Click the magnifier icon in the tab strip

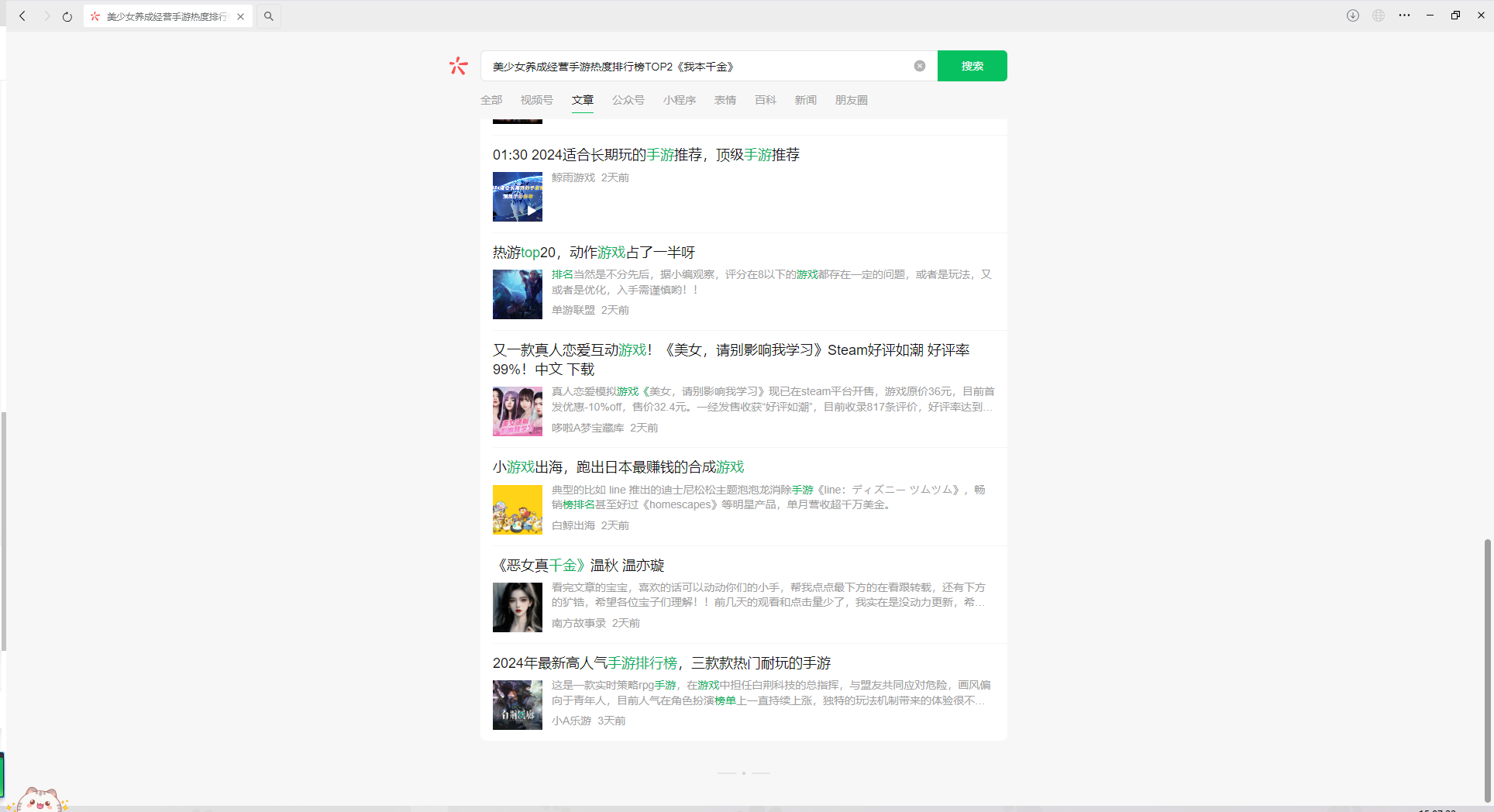coord(268,15)
